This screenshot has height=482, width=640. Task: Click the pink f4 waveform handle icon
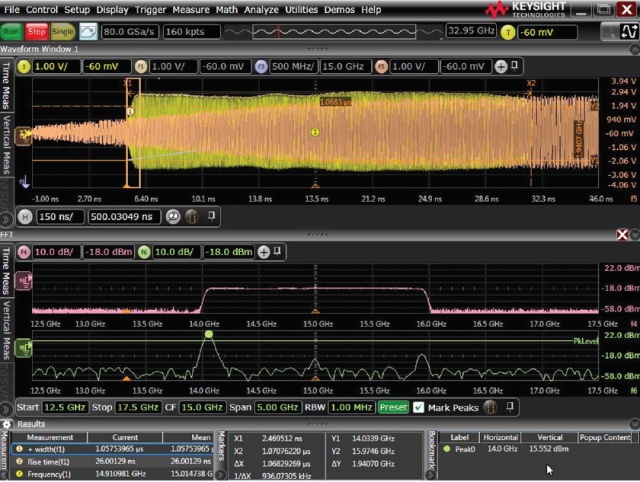[x=23, y=281]
